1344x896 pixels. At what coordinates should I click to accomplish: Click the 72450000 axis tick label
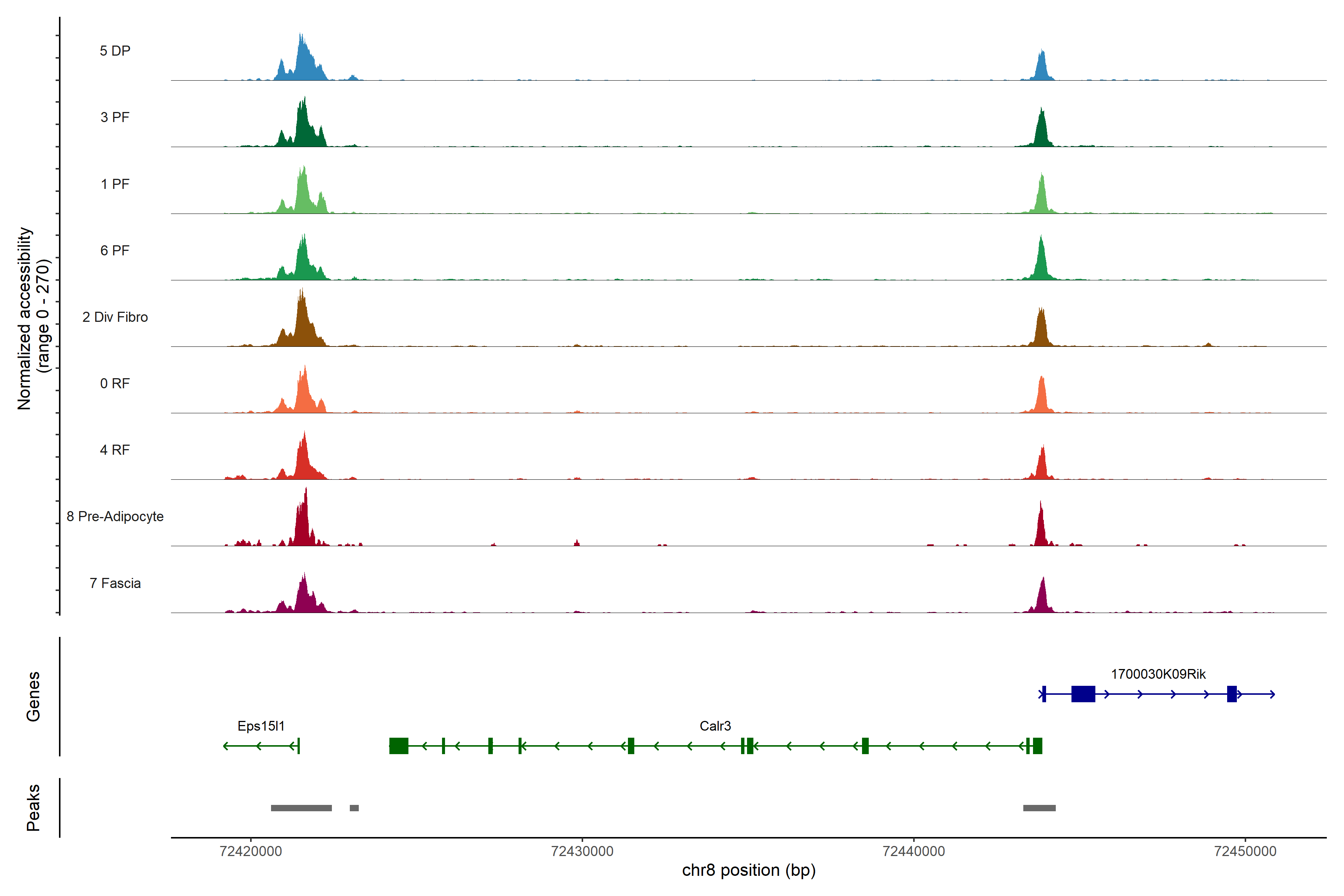tap(1245, 852)
